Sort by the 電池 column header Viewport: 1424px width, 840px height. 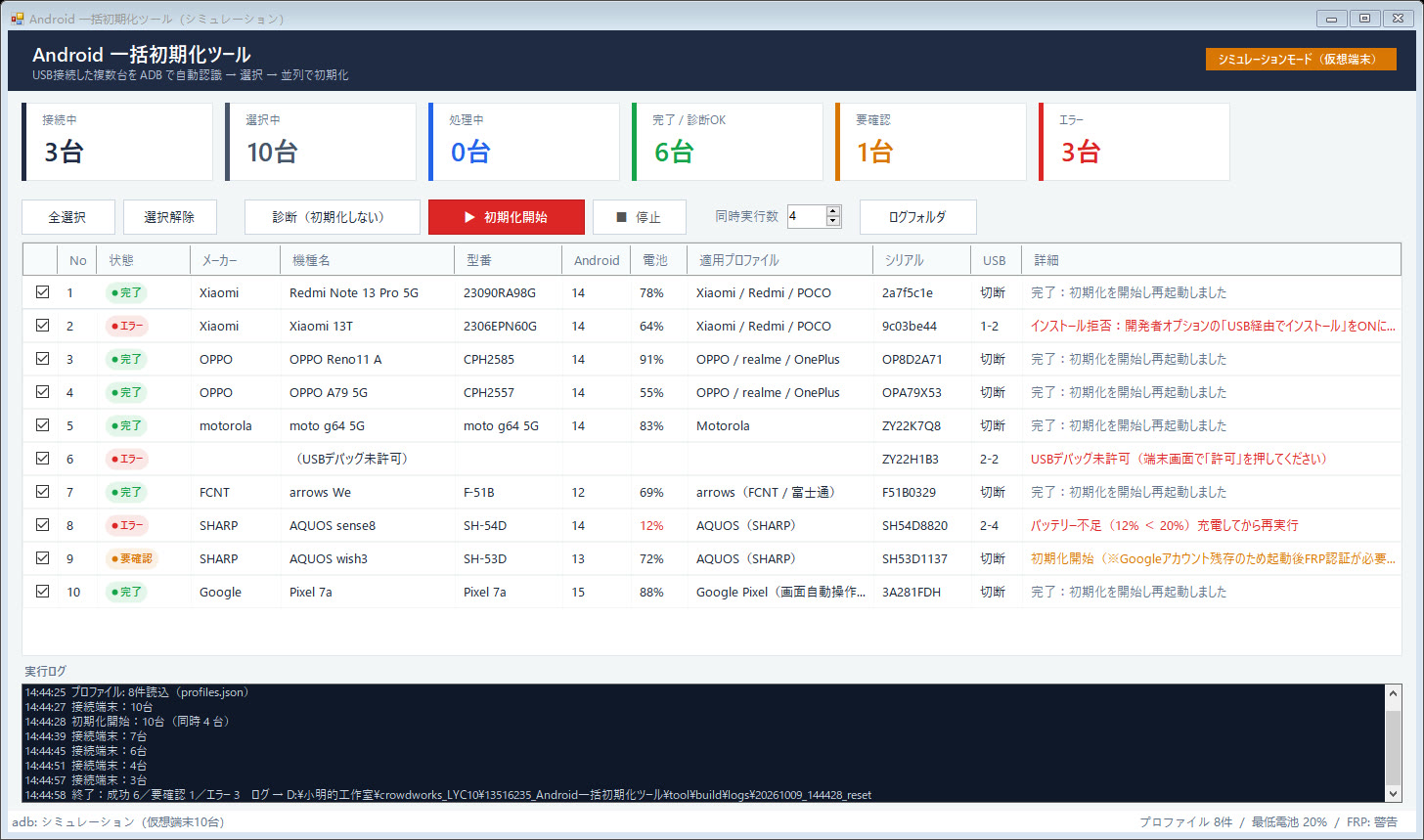pyautogui.click(x=659, y=260)
